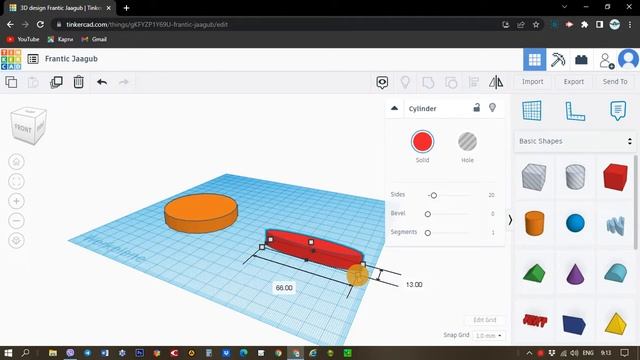Set the shape to Solid
This screenshot has width=640, height=360.
422,142
